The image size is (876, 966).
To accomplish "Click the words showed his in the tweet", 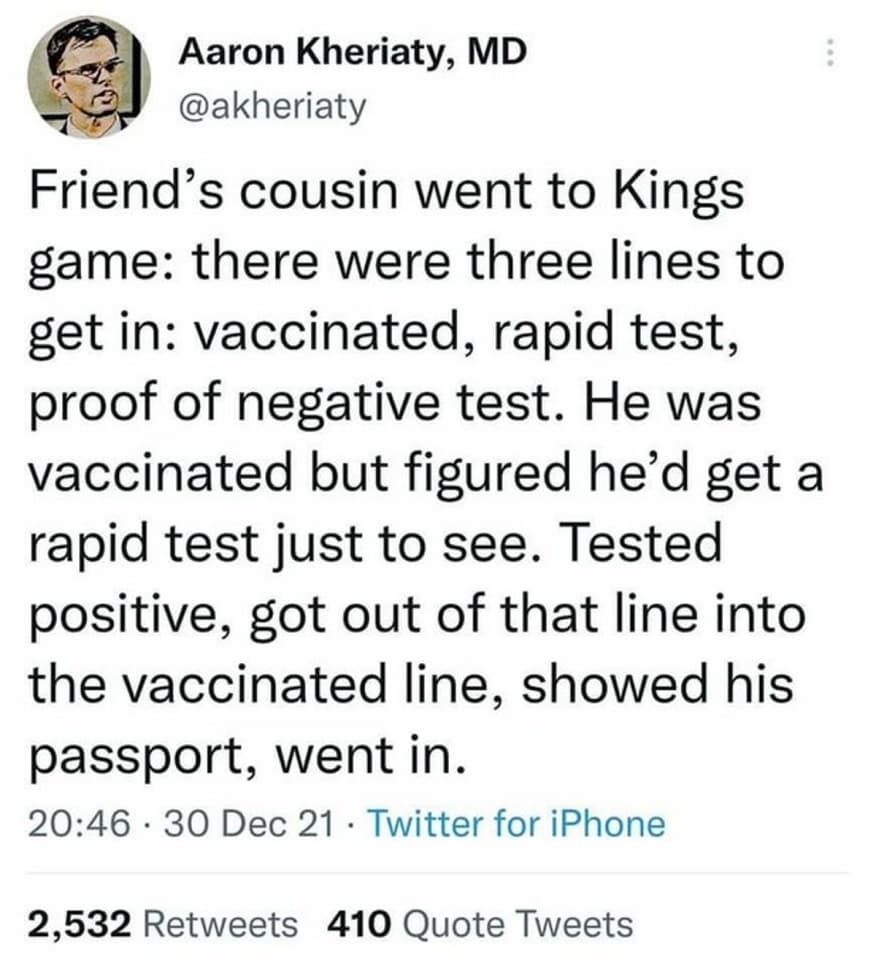I will click(658, 685).
